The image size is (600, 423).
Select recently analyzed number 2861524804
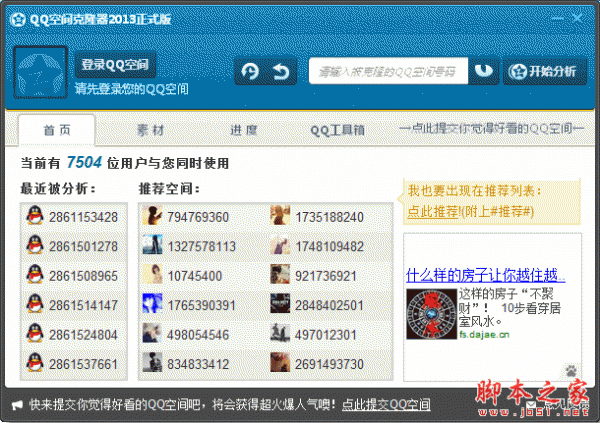(83, 335)
